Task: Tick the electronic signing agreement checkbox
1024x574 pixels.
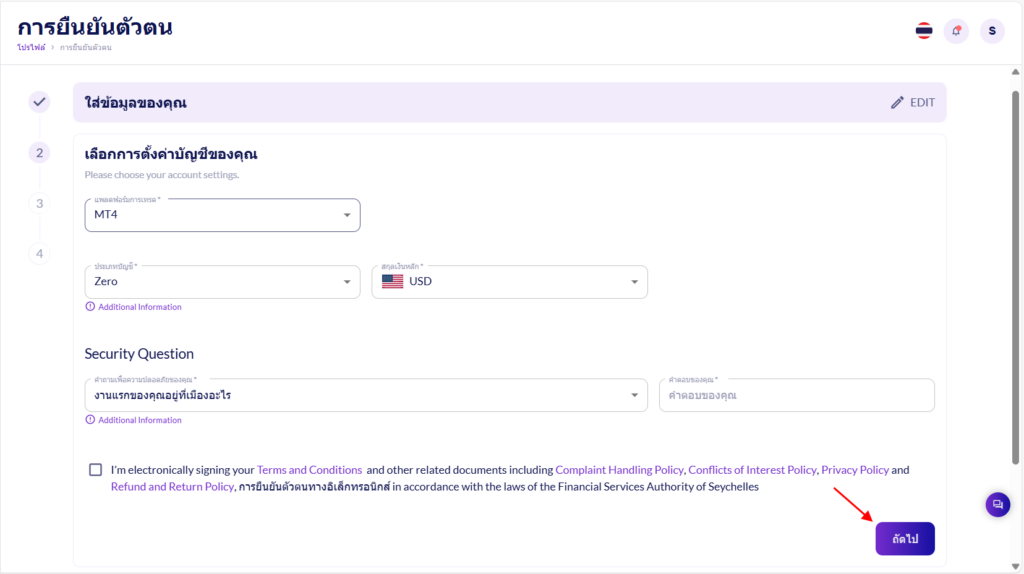Action: 95,470
